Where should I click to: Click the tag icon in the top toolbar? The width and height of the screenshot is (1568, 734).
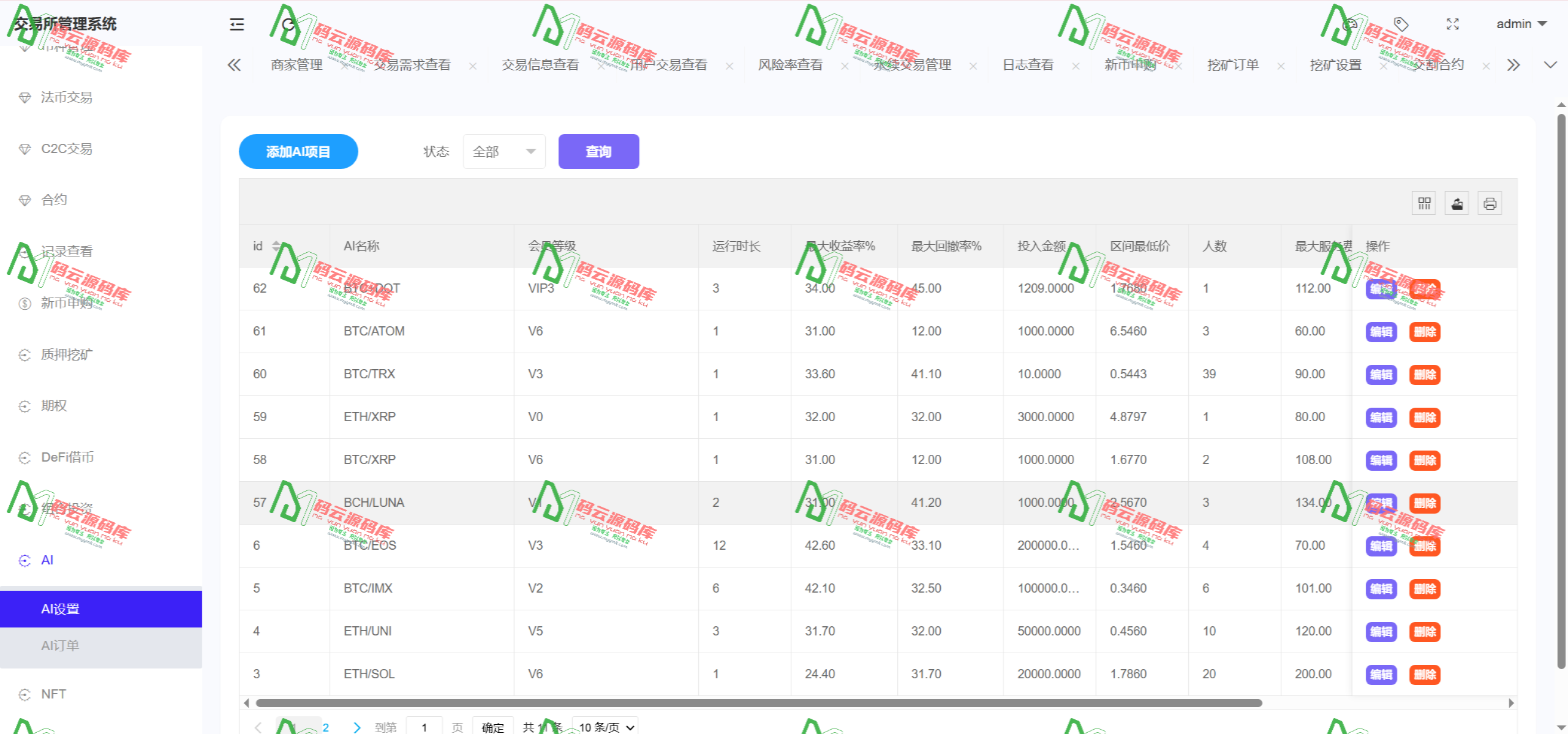click(1401, 24)
